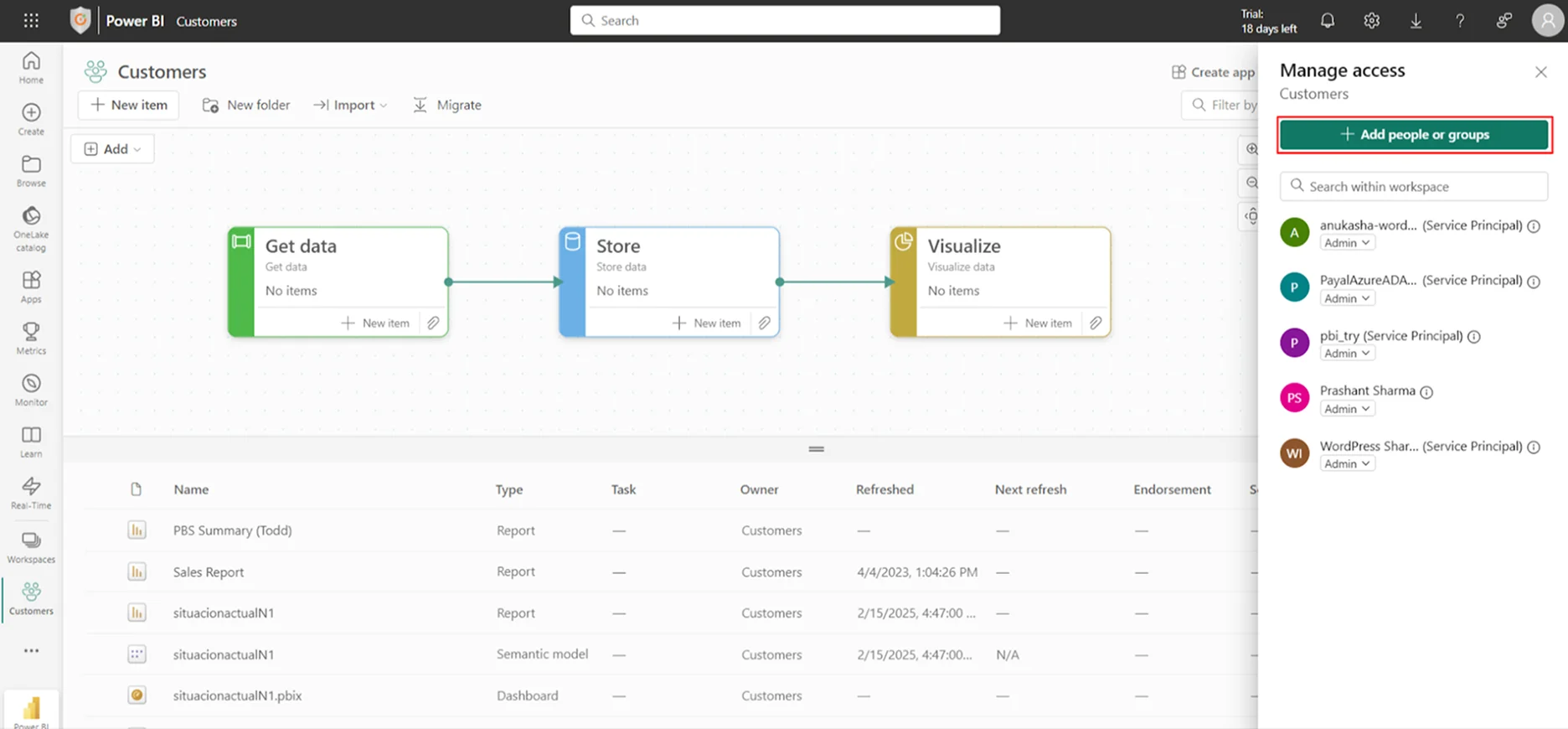
Task: Open Browse in left sidebar
Action: point(31,171)
